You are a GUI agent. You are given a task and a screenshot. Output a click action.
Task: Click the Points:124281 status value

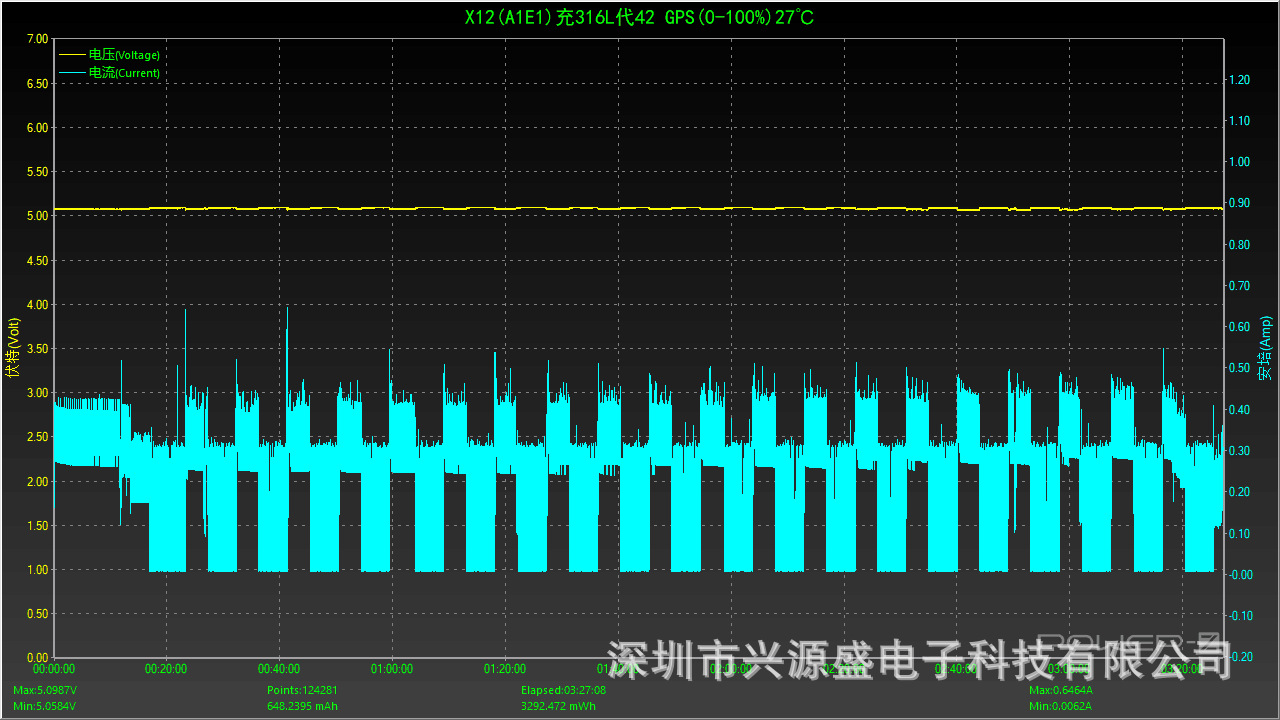tap(302, 691)
